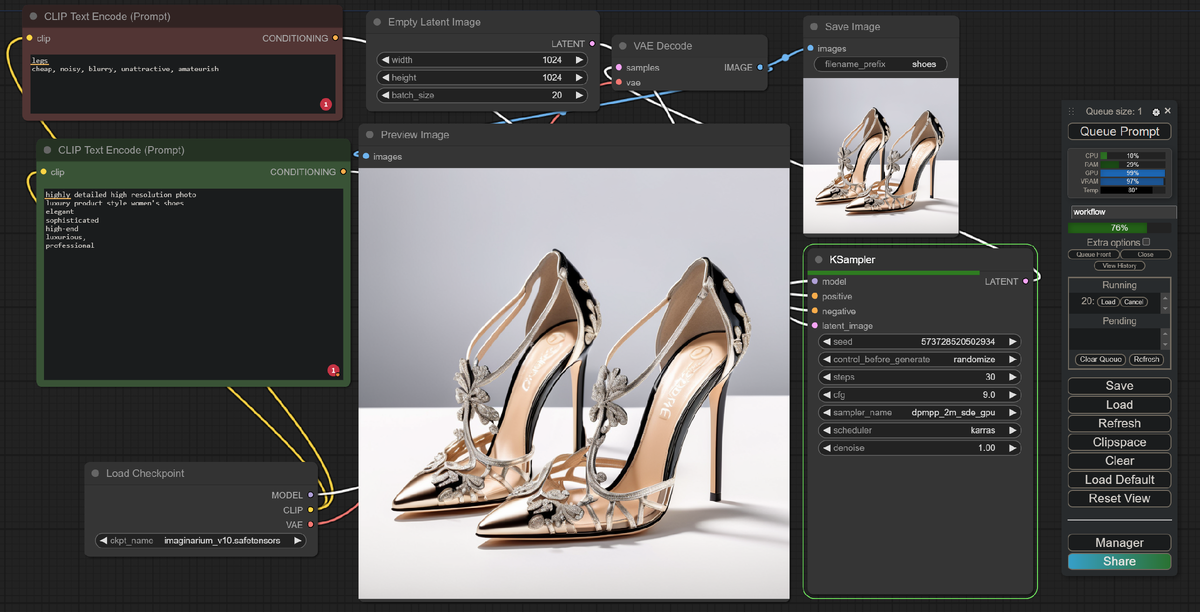
Task: Decrease cfg value with left arrow
Action: [827, 395]
